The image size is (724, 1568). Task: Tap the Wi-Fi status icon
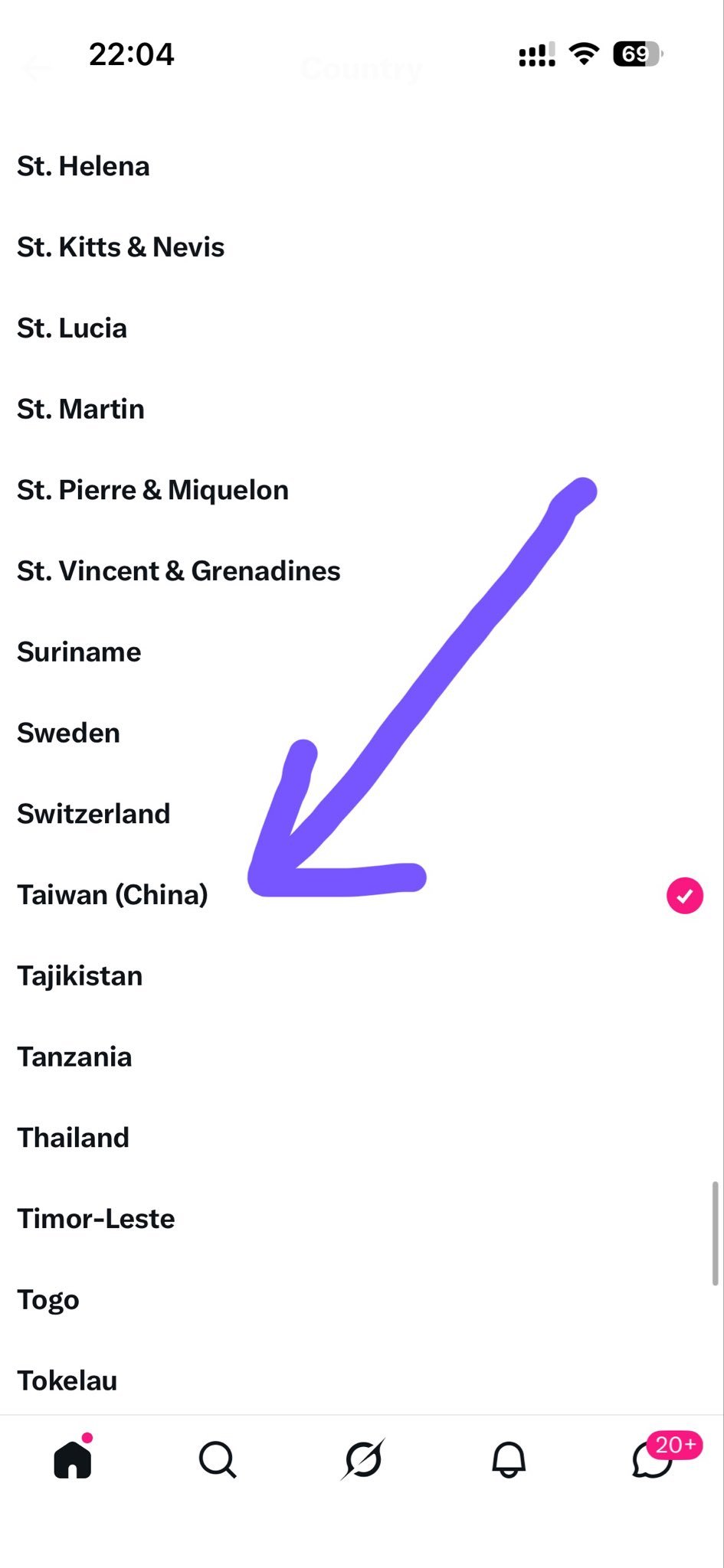click(584, 54)
